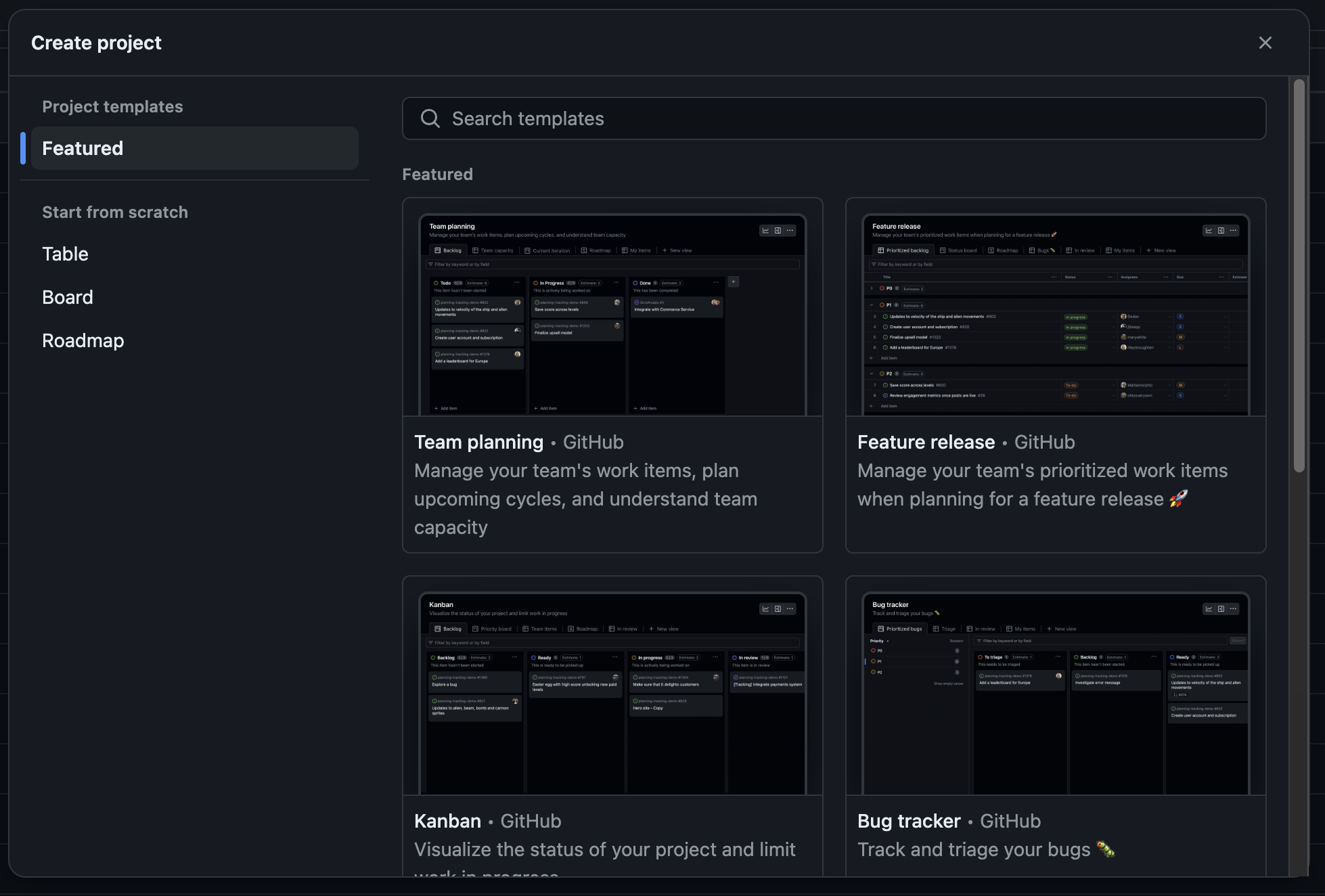The height and width of the screenshot is (896, 1325).
Task: Click the Feature release template title
Action: point(926,442)
